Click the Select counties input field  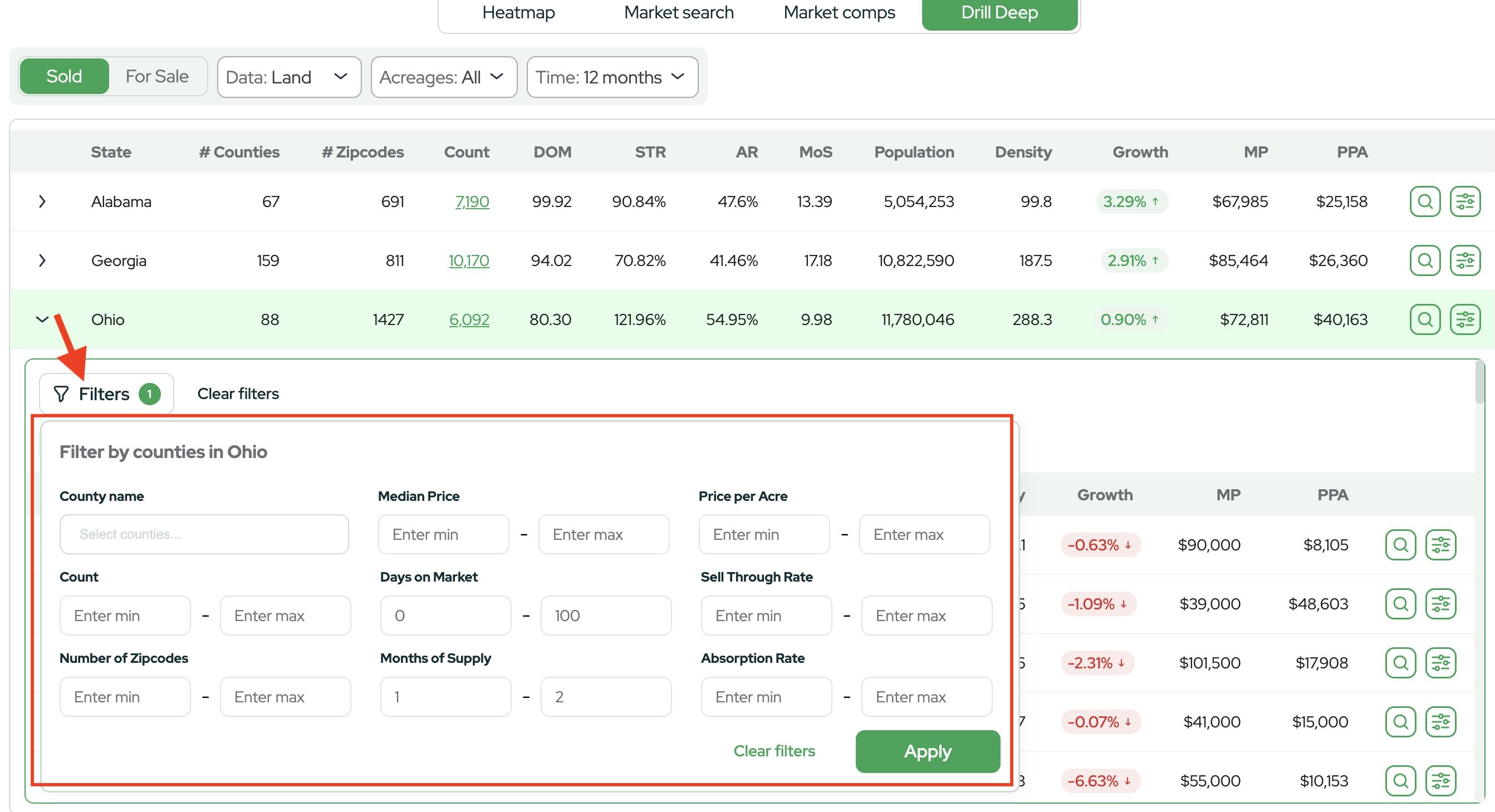pyautogui.click(x=204, y=534)
